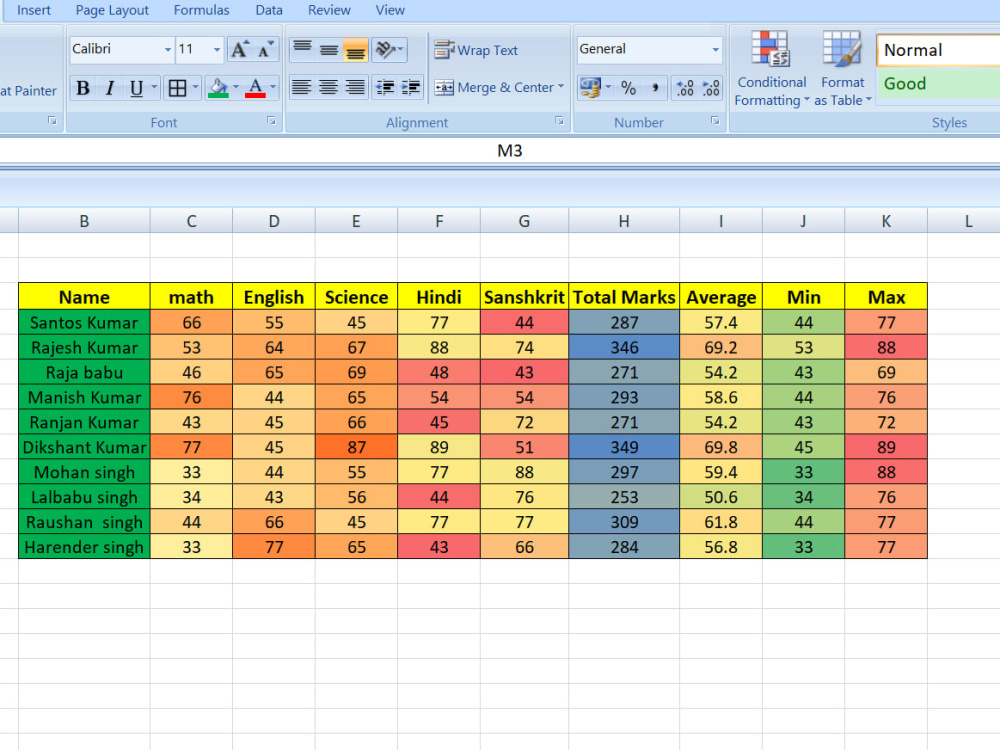Click the Decrease Font Size icon

click(x=265, y=50)
